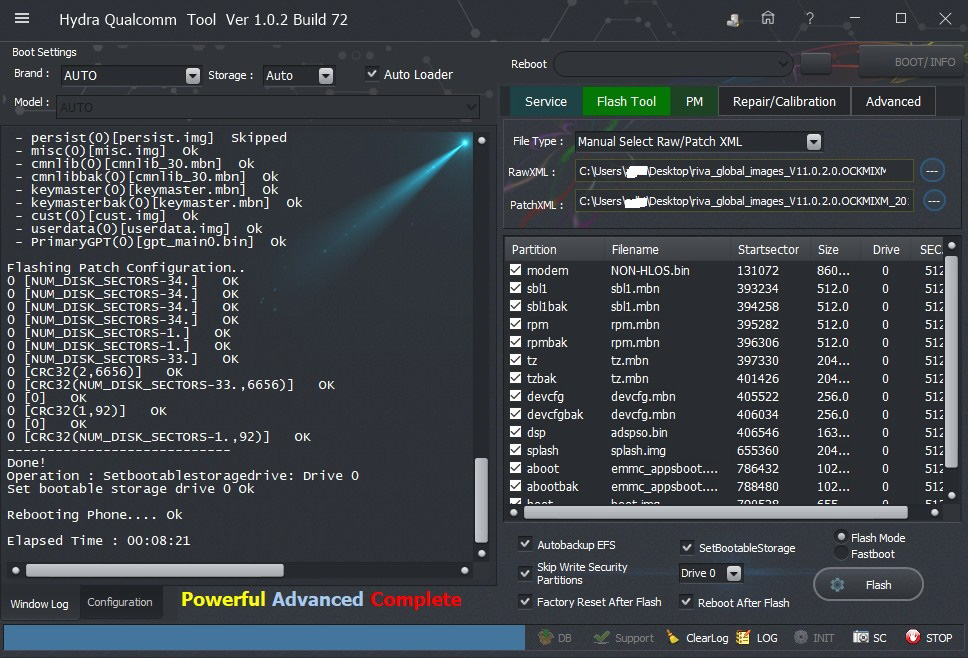968x658 pixels.
Task: Click the Flash button
Action: coord(869,585)
